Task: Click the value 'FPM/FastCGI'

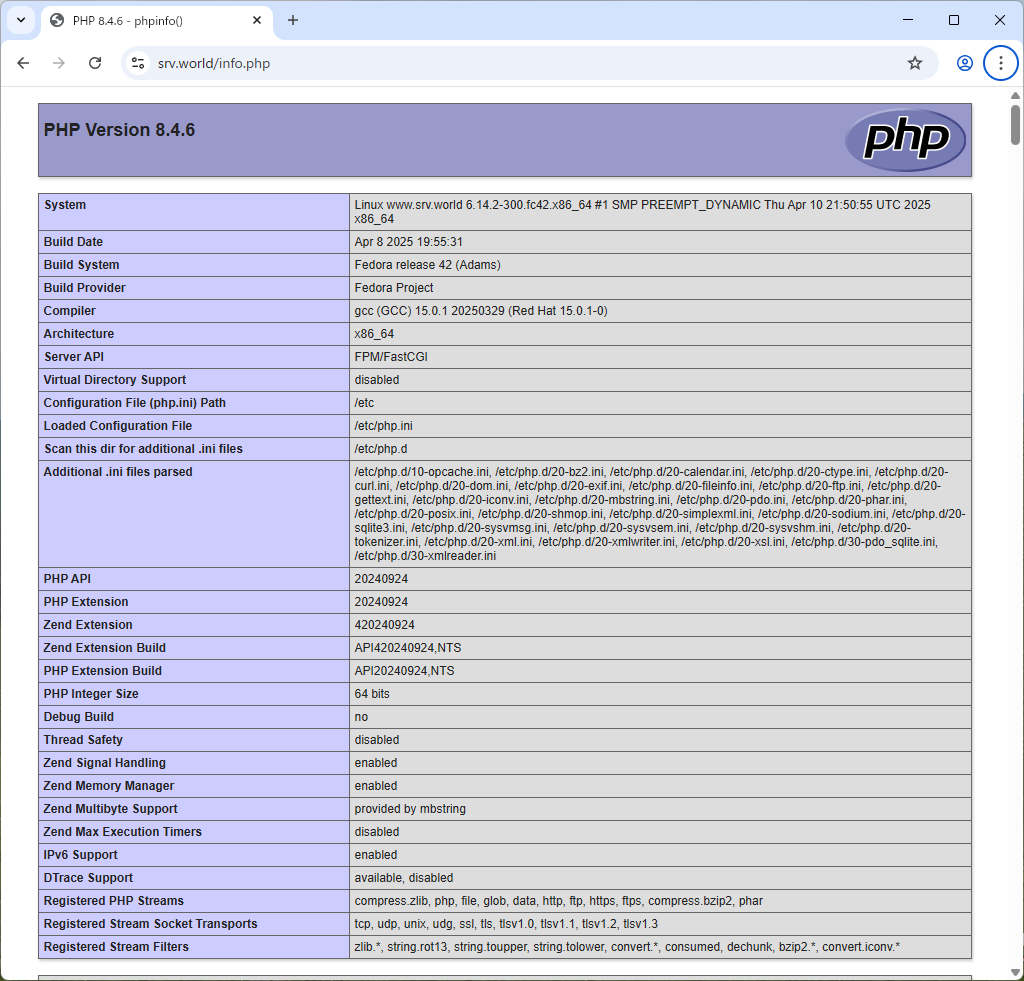Action: pos(391,357)
